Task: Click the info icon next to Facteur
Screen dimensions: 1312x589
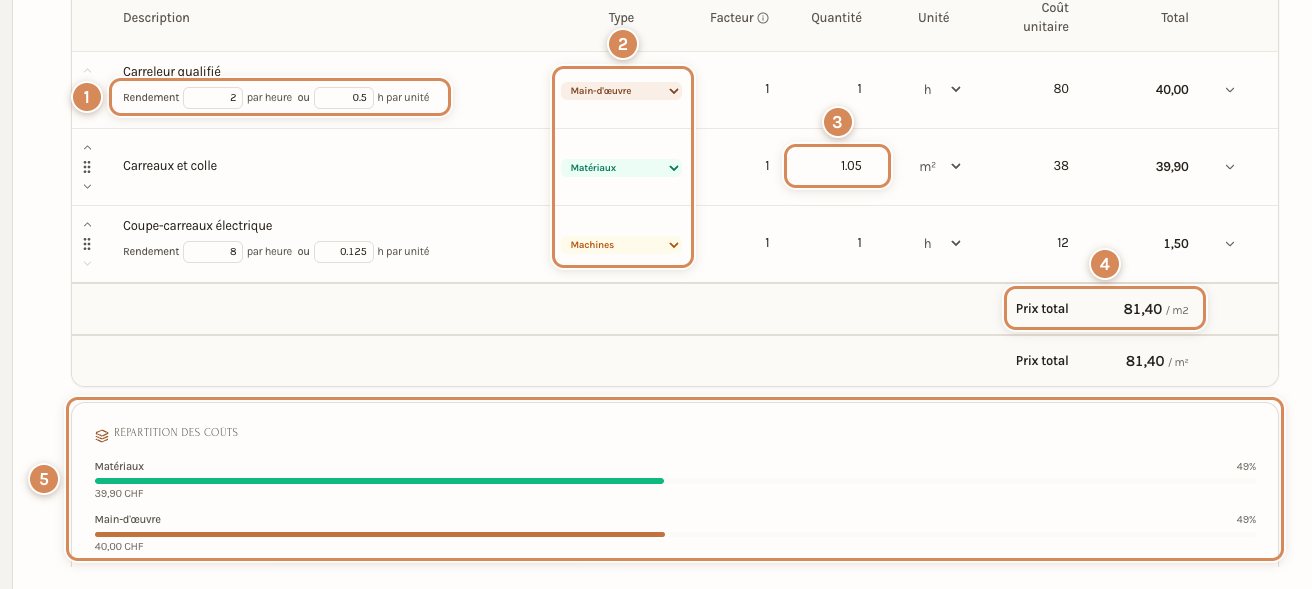Action: [763, 18]
